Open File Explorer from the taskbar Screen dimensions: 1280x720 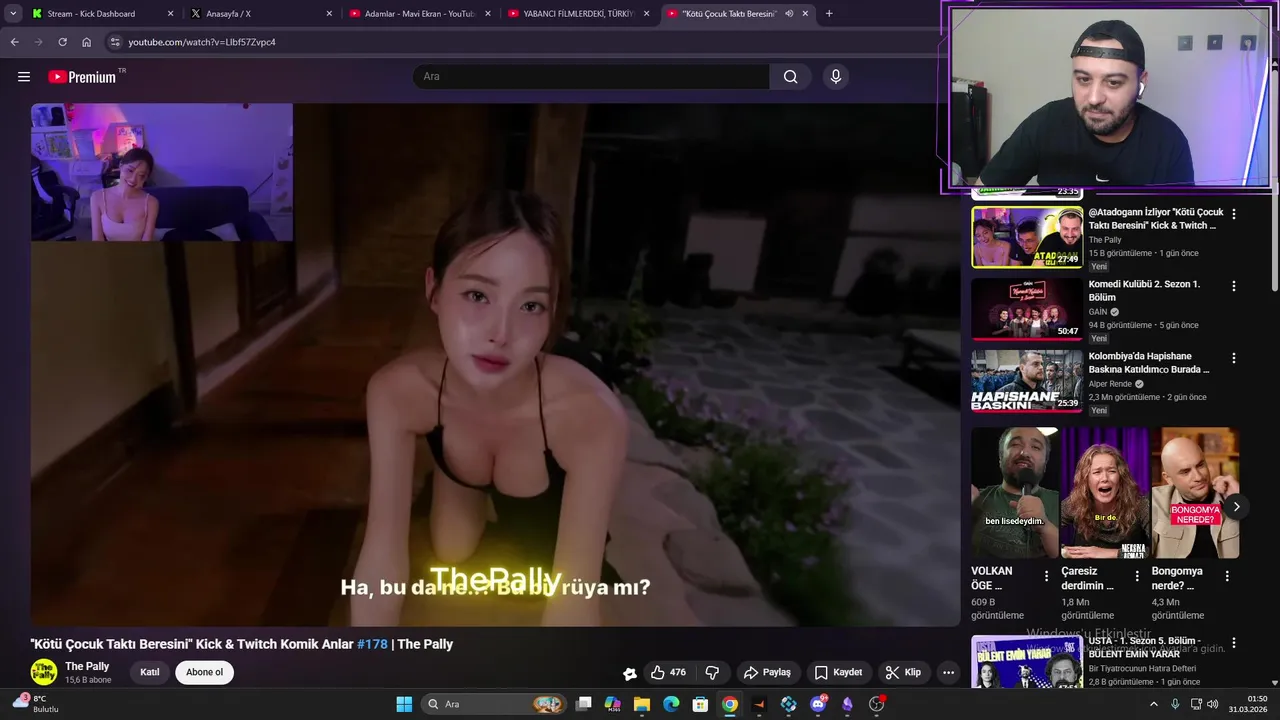(x=642, y=704)
